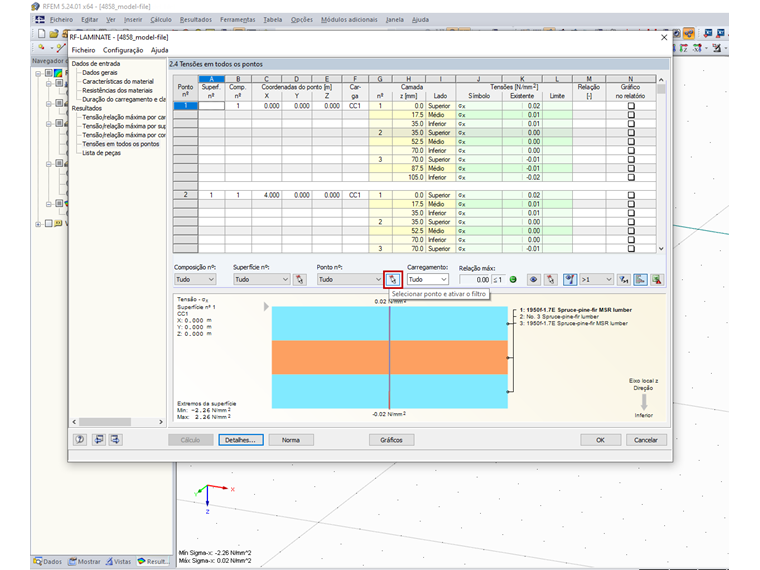Click the Norma button

[291, 440]
